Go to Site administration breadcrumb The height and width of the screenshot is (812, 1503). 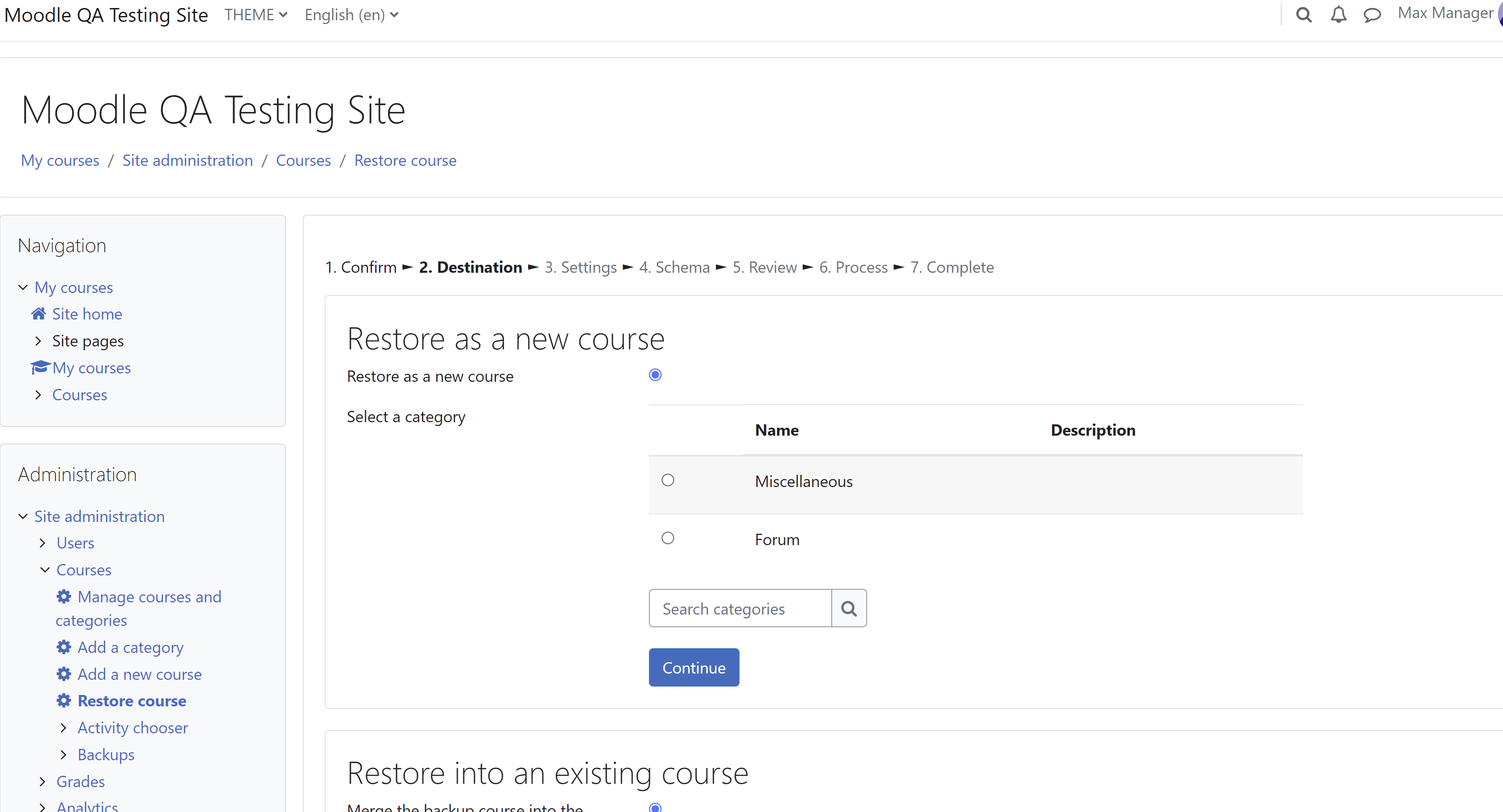[187, 160]
